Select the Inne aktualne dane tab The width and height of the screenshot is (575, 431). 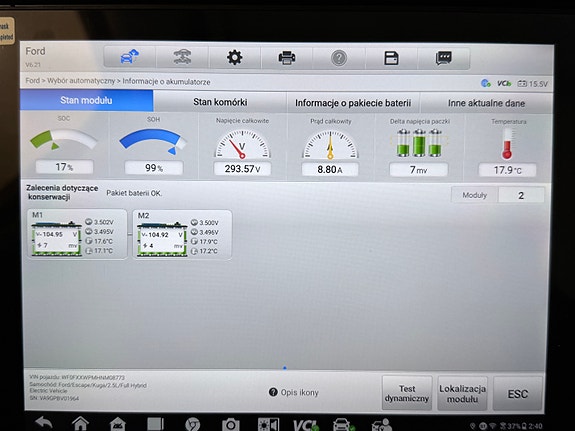coord(486,103)
